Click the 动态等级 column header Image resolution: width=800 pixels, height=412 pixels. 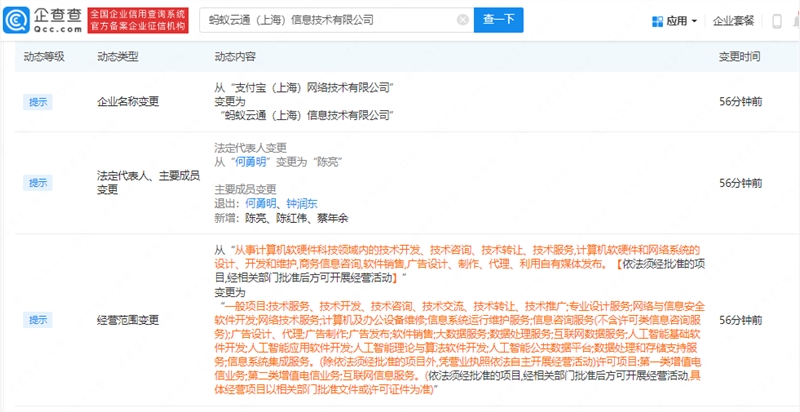tap(44, 57)
